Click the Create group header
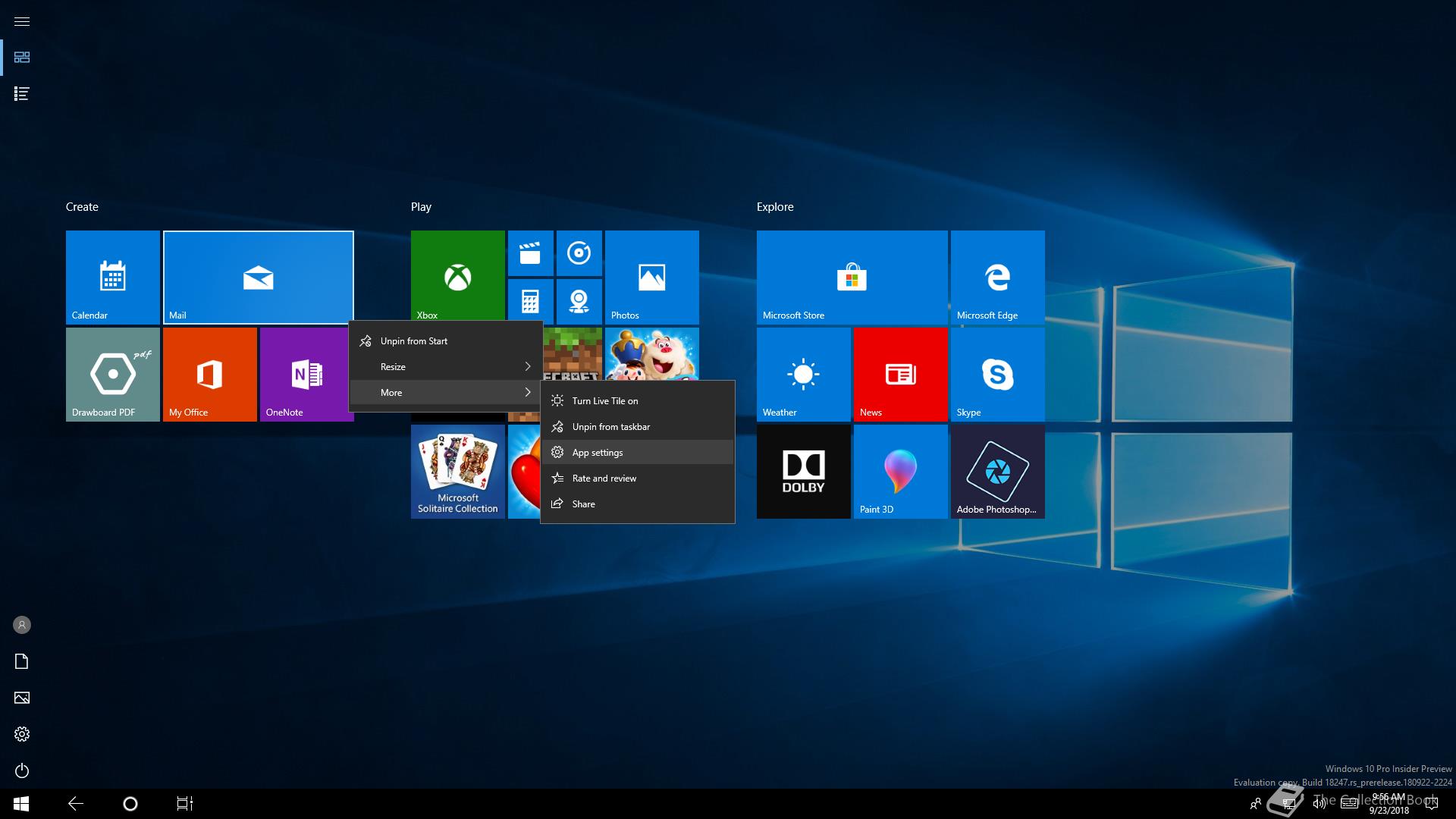 pos(82,207)
